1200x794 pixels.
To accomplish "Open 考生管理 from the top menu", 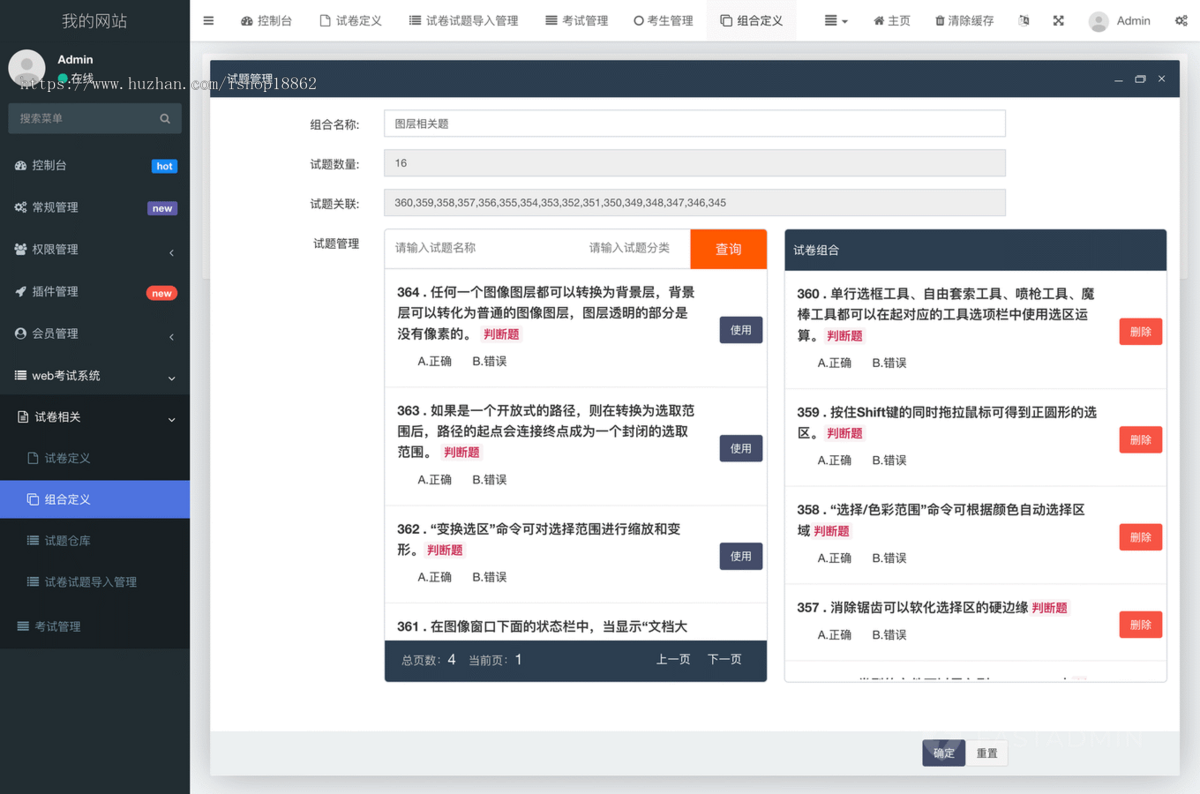I will click(x=663, y=20).
